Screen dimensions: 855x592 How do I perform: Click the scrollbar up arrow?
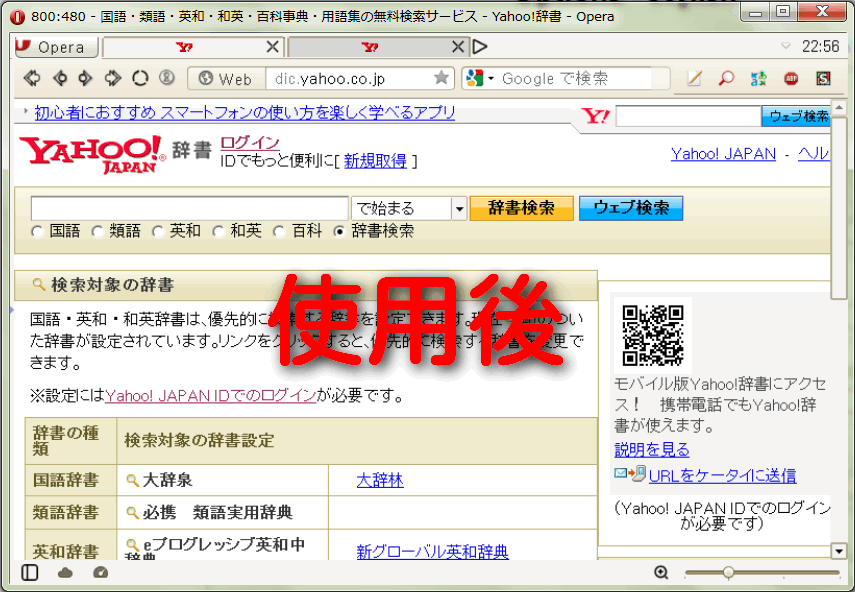pyautogui.click(x=839, y=106)
